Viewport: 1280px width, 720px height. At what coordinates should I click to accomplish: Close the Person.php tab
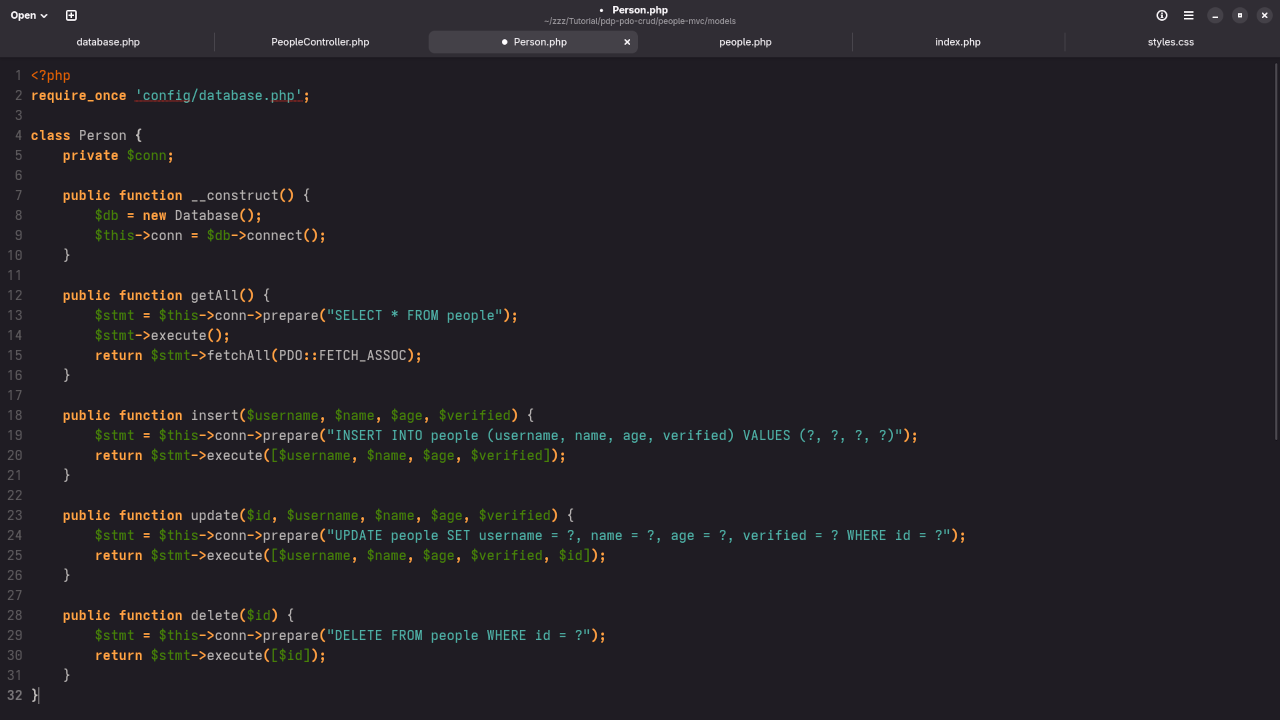[627, 42]
